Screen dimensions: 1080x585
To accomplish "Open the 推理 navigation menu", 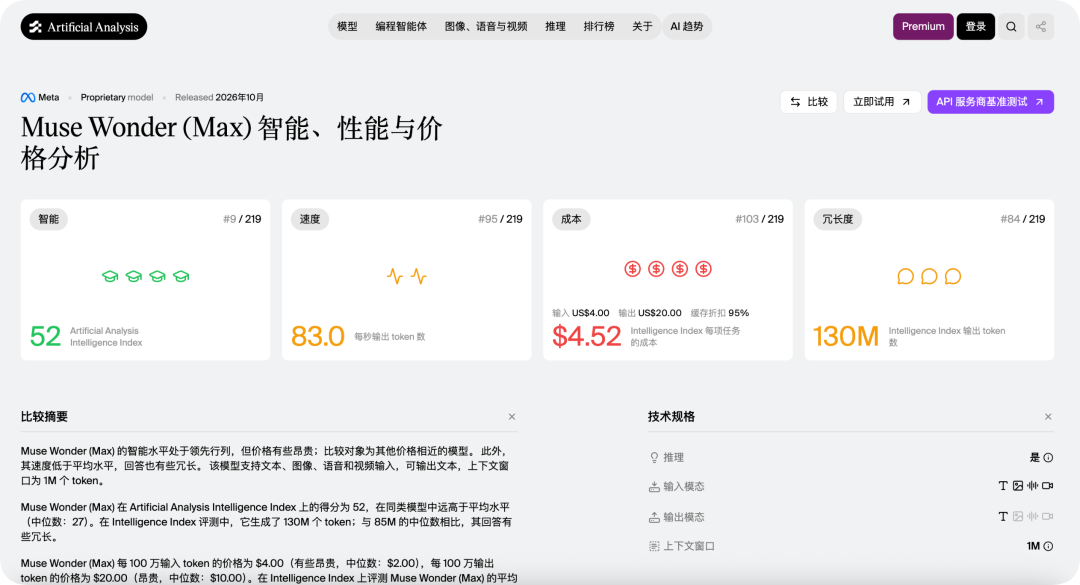I will tap(555, 27).
